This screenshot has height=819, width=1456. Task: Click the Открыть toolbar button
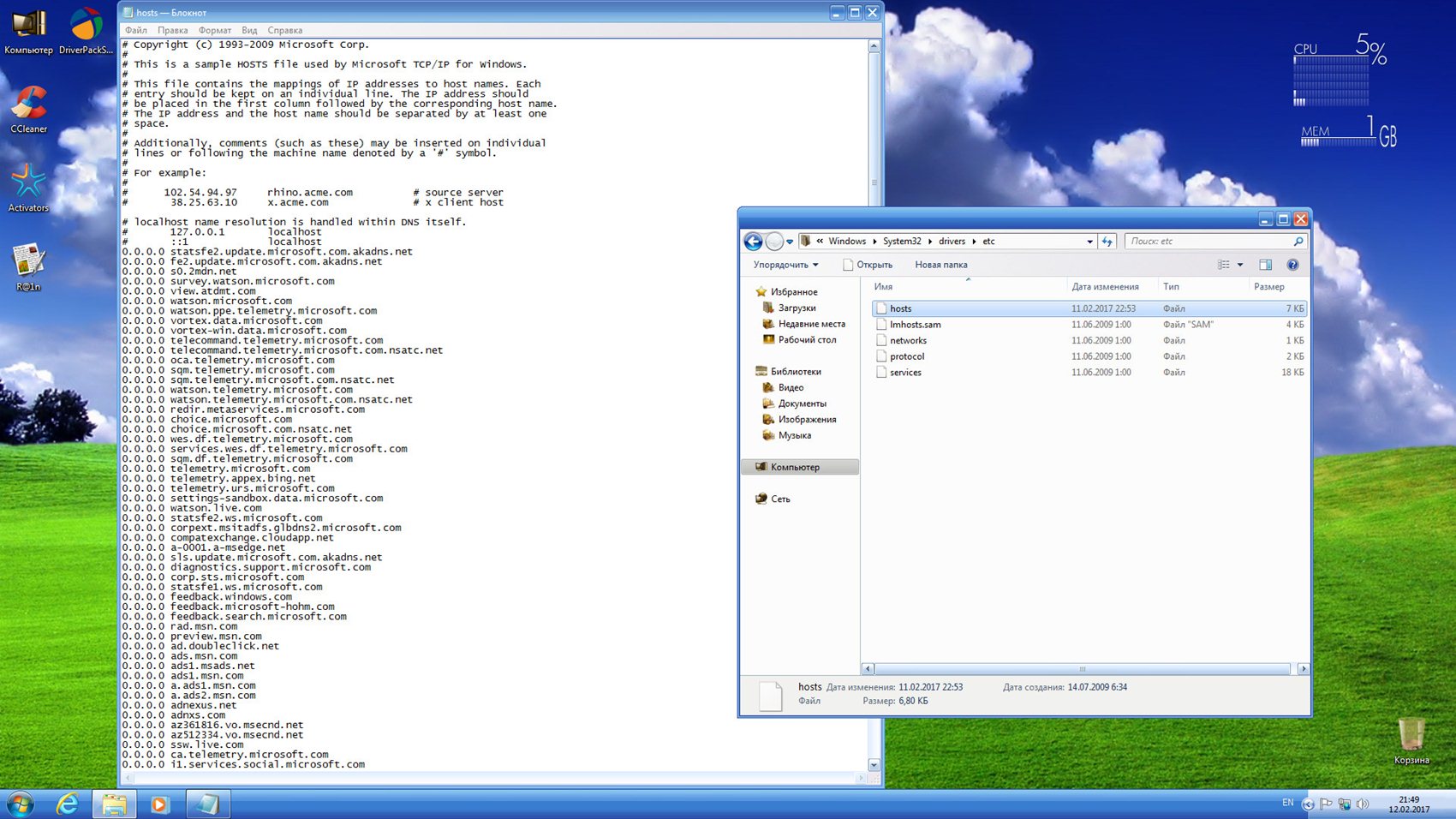[x=868, y=265]
